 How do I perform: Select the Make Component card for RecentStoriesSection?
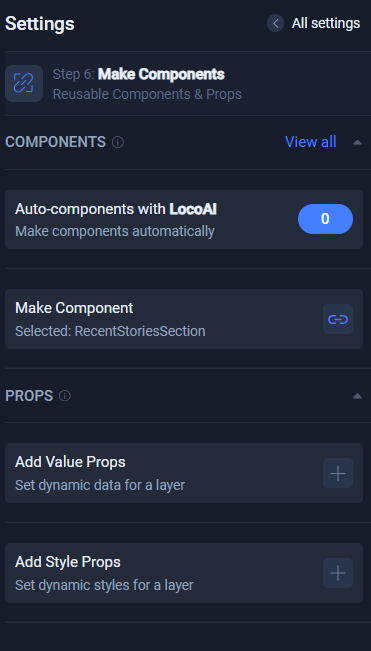pyautogui.click(x=184, y=319)
